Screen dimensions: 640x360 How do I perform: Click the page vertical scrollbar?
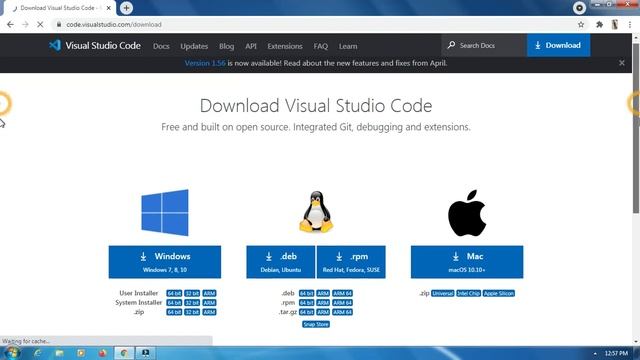click(636, 127)
